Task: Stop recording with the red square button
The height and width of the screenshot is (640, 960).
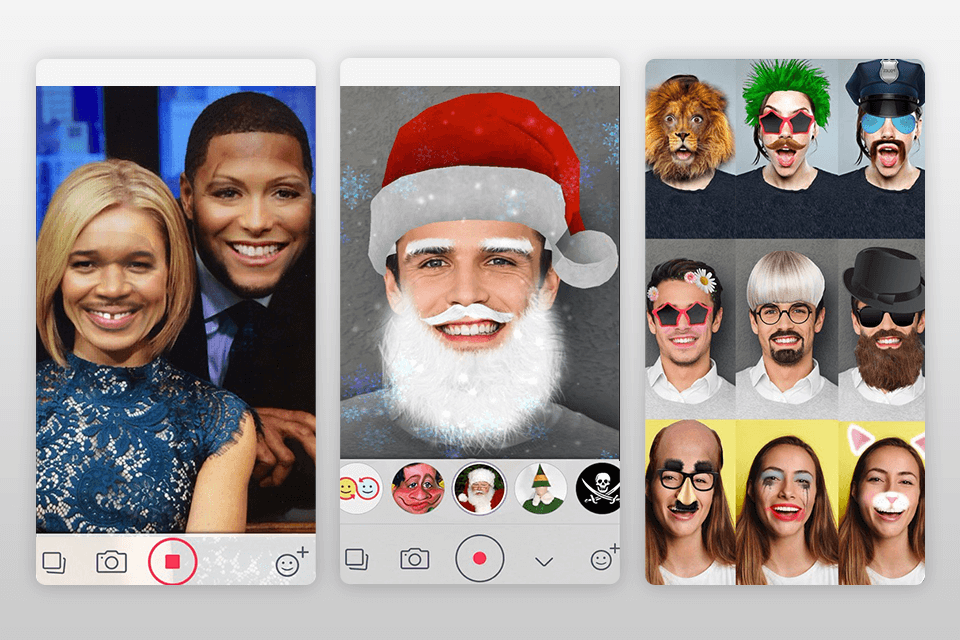Action: tap(172, 561)
